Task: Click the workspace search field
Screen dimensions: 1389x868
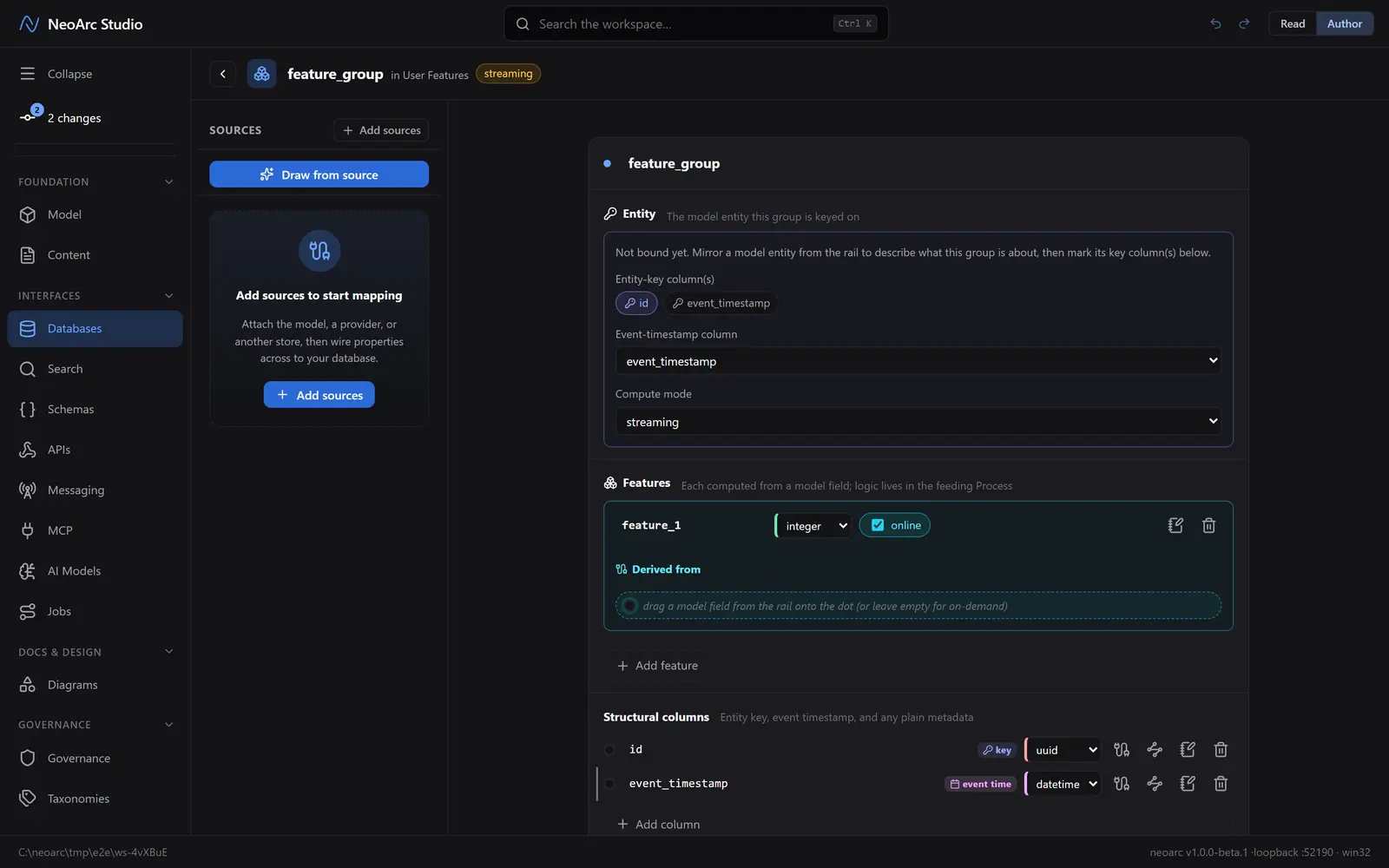Action: (x=695, y=23)
